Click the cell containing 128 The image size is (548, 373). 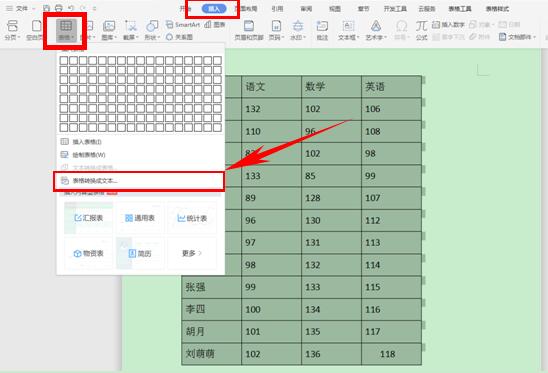331,198
